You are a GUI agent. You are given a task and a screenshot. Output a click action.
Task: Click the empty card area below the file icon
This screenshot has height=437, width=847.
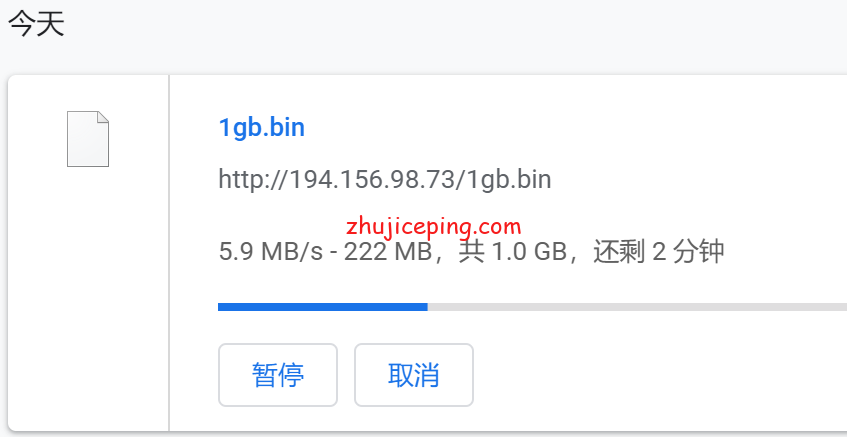(88, 297)
